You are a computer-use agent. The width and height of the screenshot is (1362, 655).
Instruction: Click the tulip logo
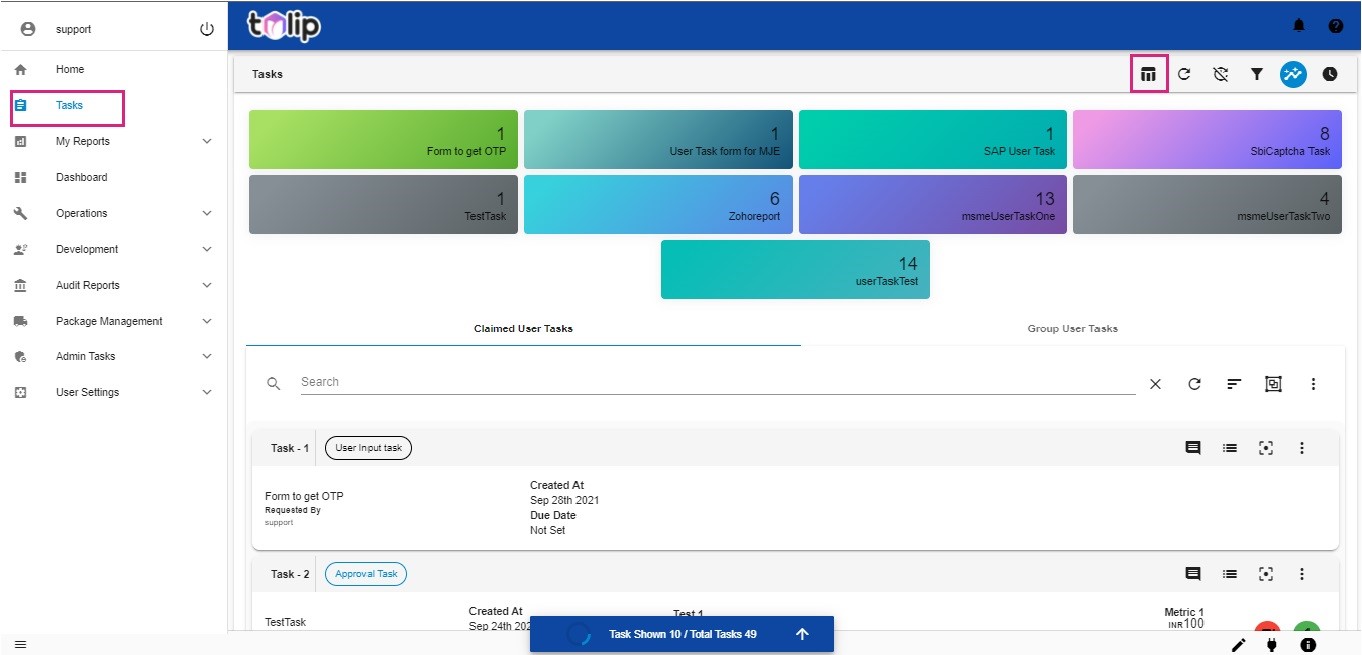(284, 25)
